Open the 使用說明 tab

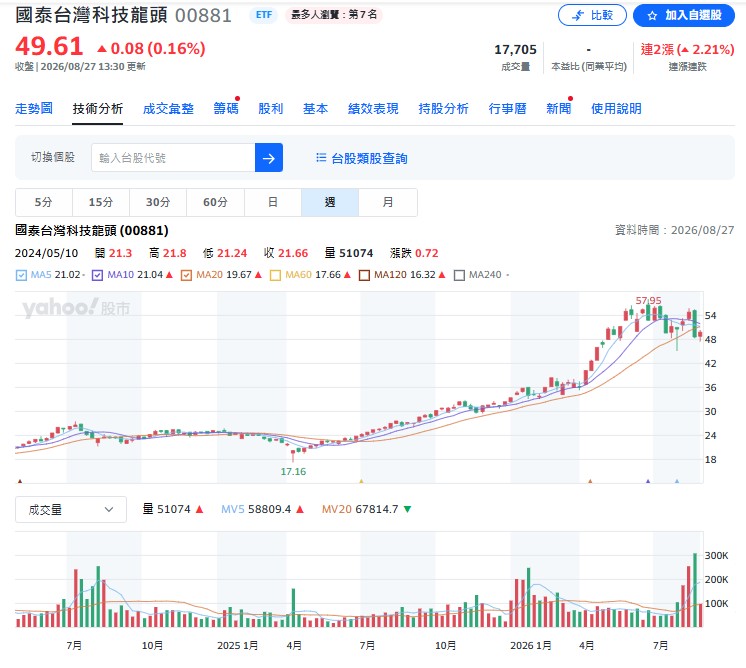tap(616, 109)
